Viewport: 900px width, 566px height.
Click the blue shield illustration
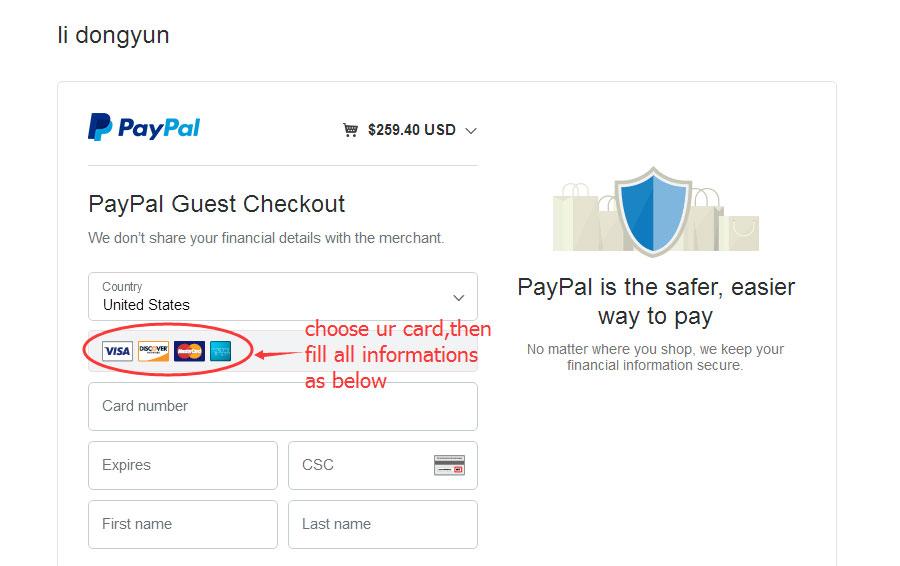tap(653, 211)
